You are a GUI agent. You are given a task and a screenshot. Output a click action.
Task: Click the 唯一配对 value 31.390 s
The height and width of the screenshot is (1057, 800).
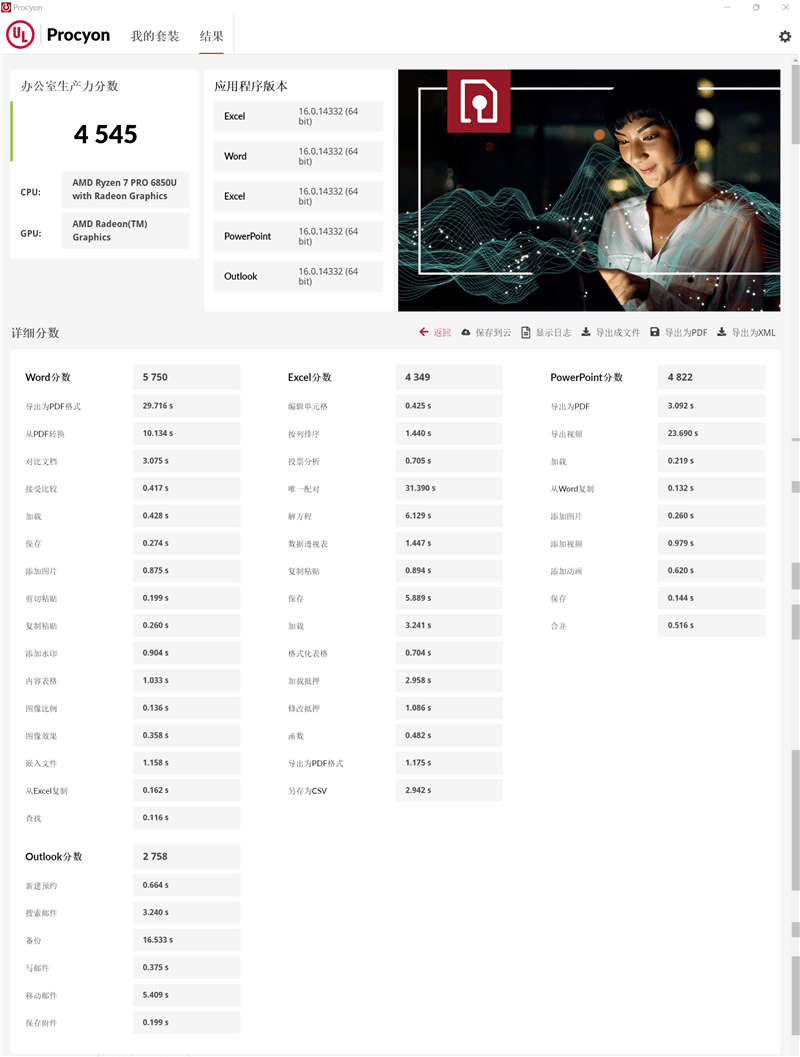(449, 488)
